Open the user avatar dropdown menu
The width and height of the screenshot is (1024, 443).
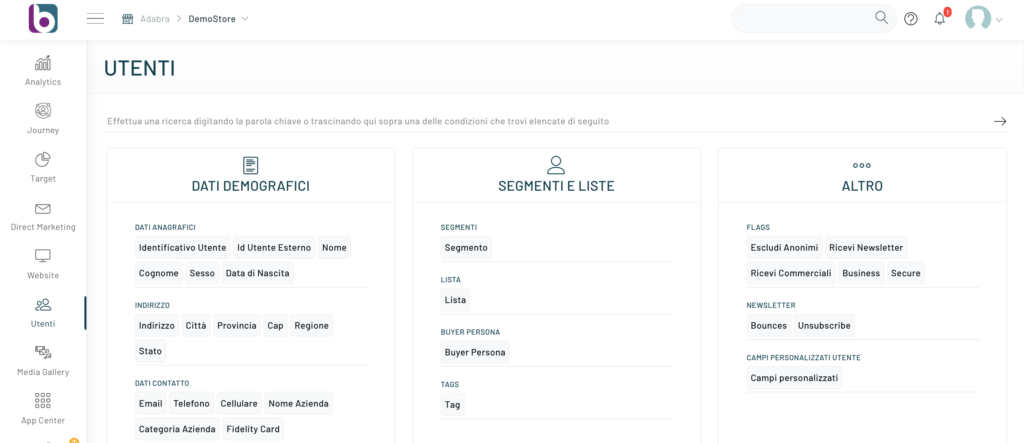pos(983,18)
